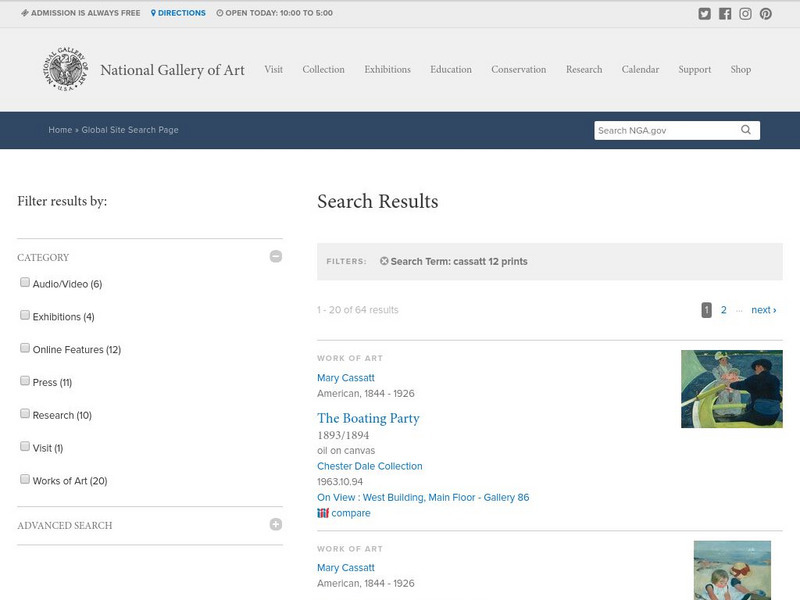
Task: Go to the Home breadcrumb
Action: pos(60,130)
